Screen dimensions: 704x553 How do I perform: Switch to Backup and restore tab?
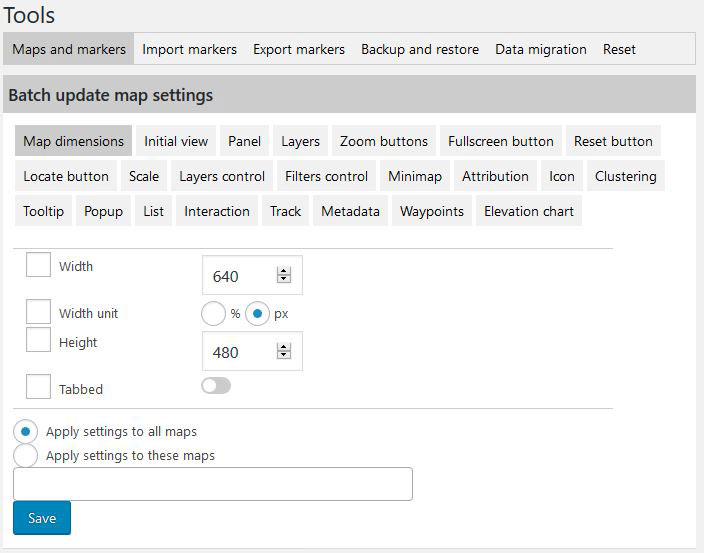[420, 49]
